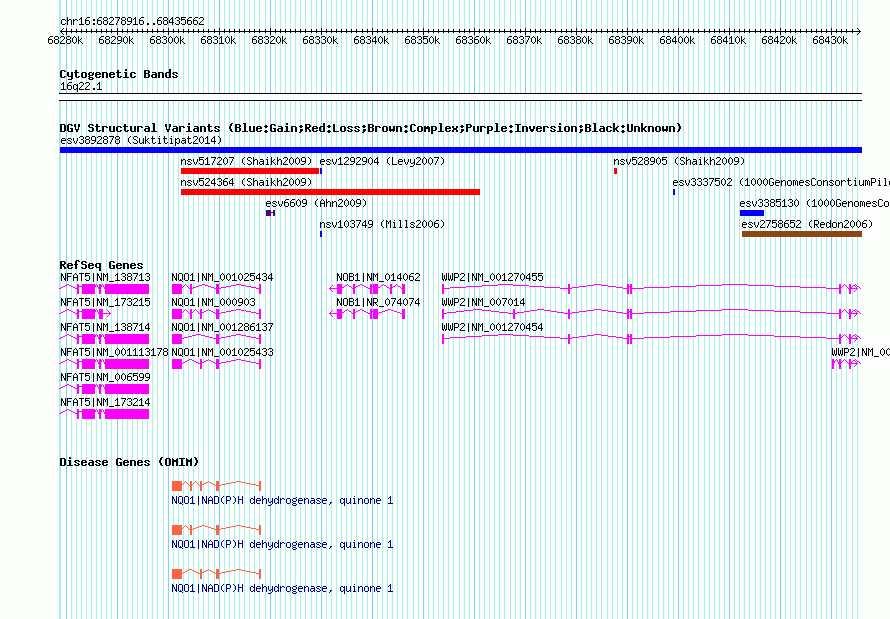The height and width of the screenshot is (619, 890).
Task: Click the esv2758652 (Redon2006) label
Action: point(808,225)
